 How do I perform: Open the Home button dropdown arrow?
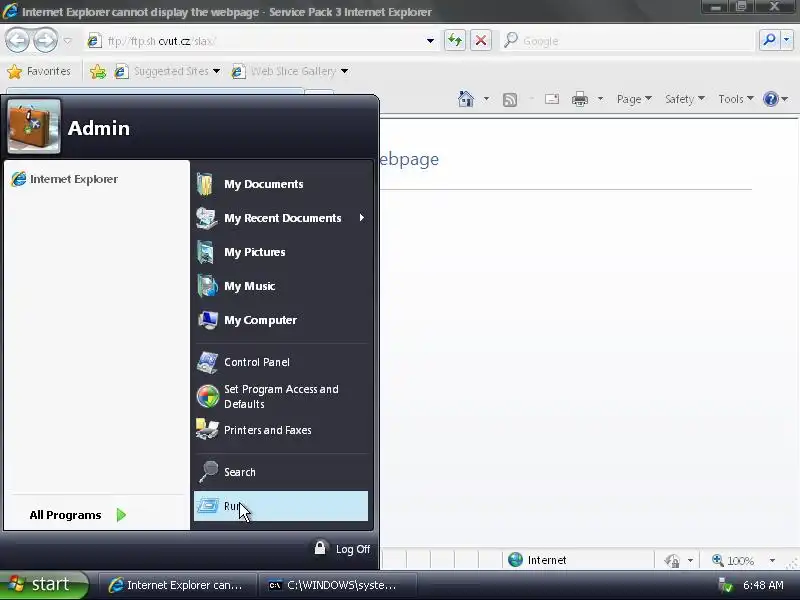486,98
